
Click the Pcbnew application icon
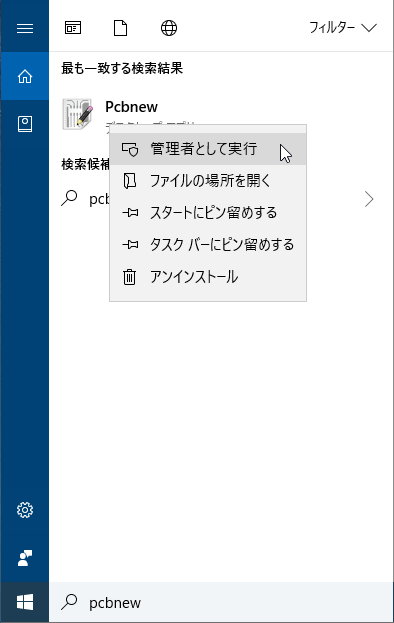pyautogui.click(x=77, y=114)
